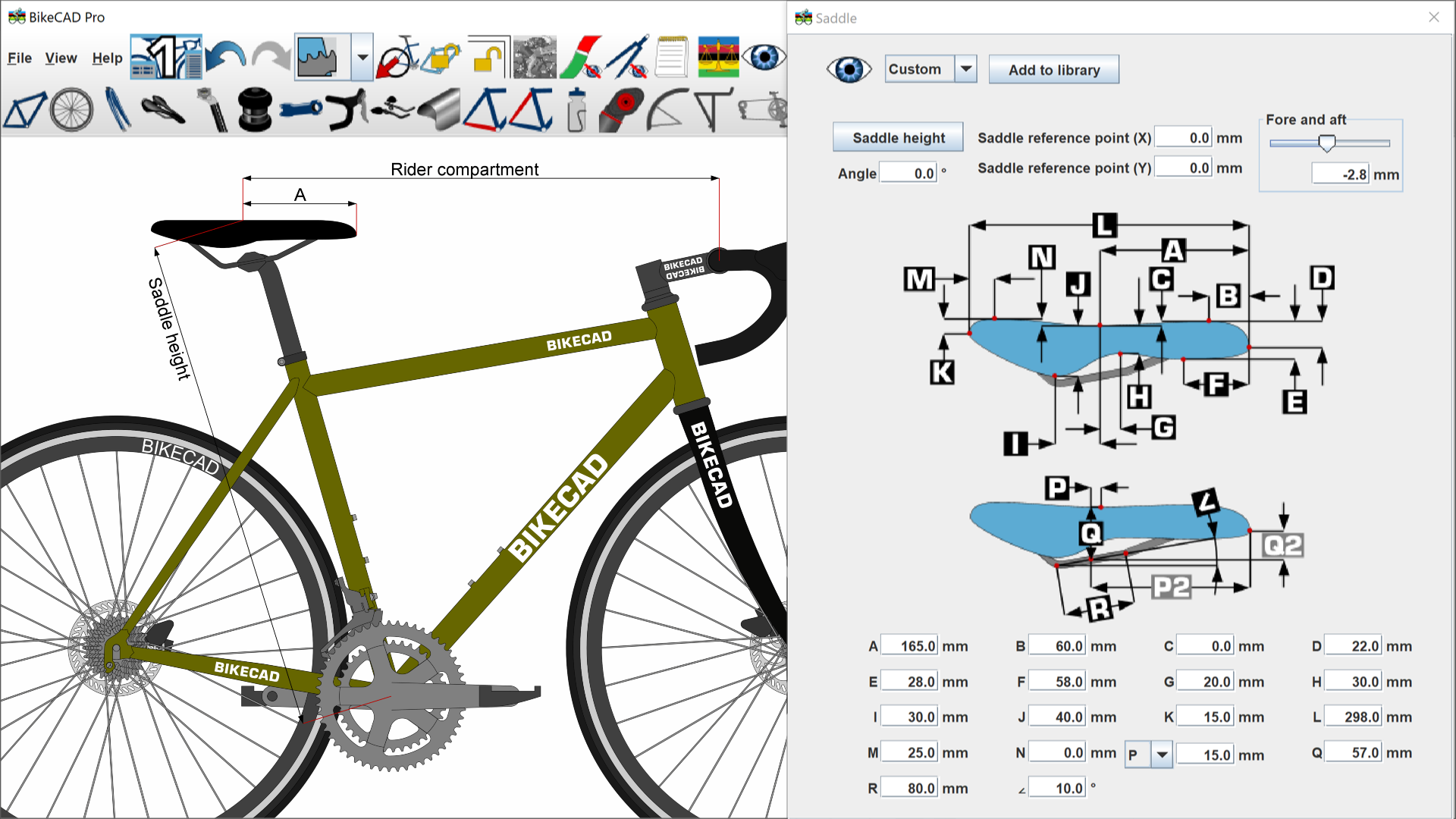Edit the Fore and aft mm value
Viewport: 1456px width, 819px height.
[1341, 174]
